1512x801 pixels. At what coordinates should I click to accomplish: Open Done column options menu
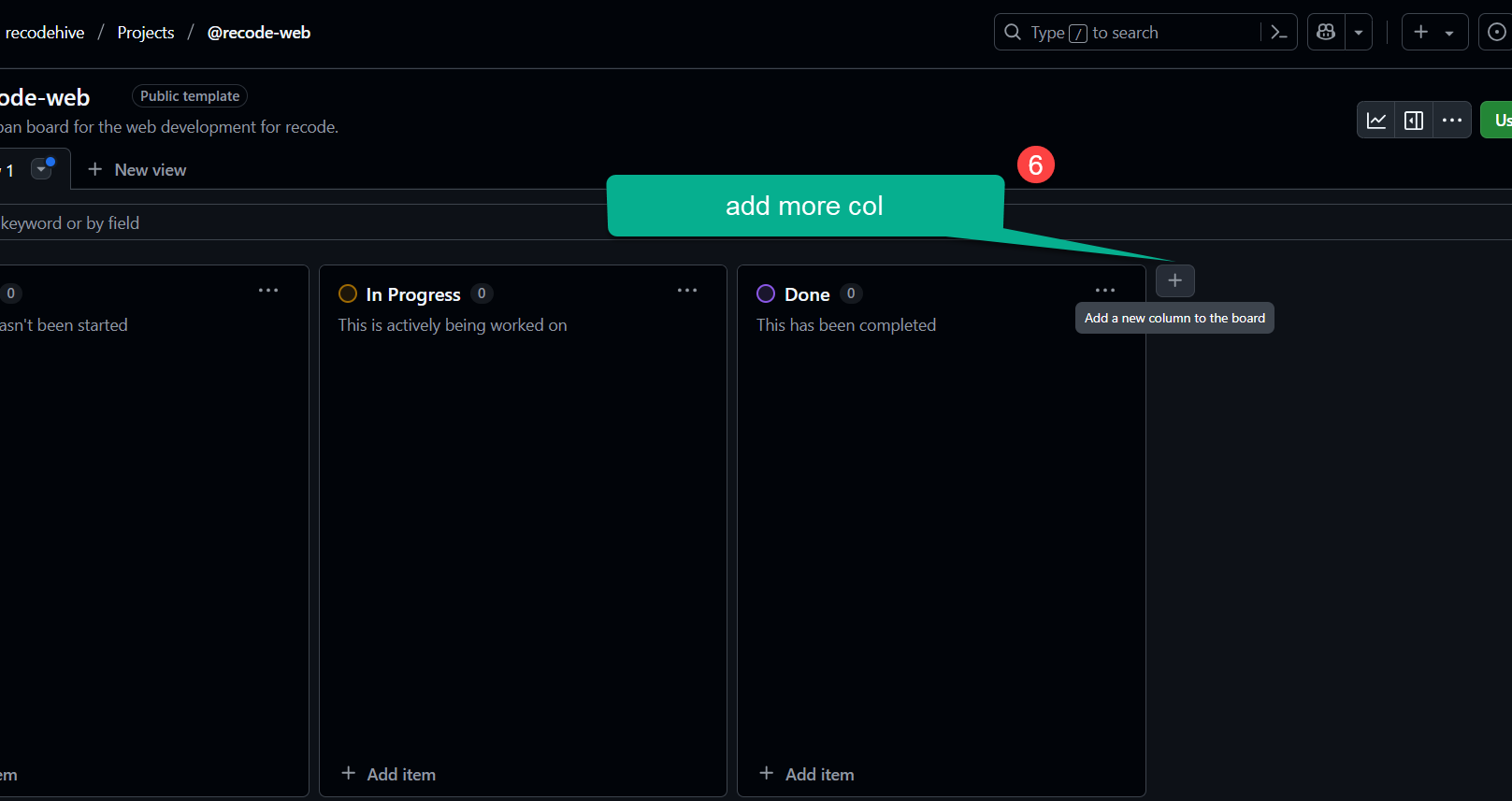(1105, 291)
